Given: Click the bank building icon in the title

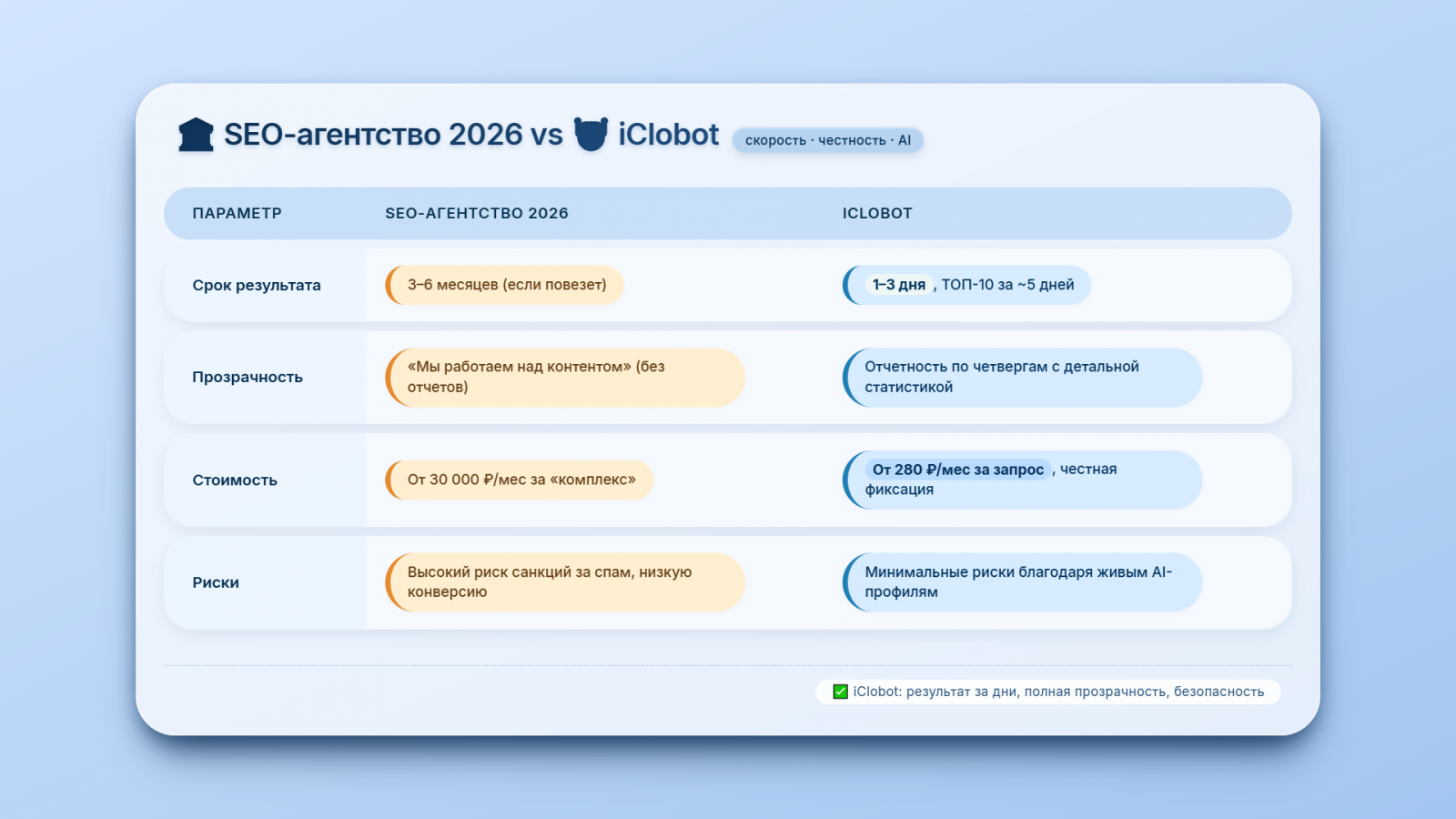Looking at the screenshot, I should [196, 135].
